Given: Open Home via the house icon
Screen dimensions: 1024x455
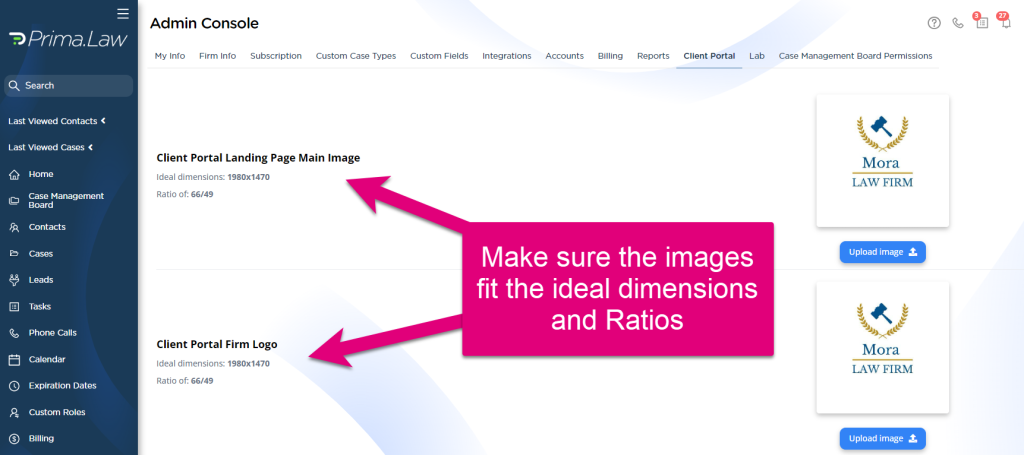Looking at the screenshot, I should pos(14,174).
